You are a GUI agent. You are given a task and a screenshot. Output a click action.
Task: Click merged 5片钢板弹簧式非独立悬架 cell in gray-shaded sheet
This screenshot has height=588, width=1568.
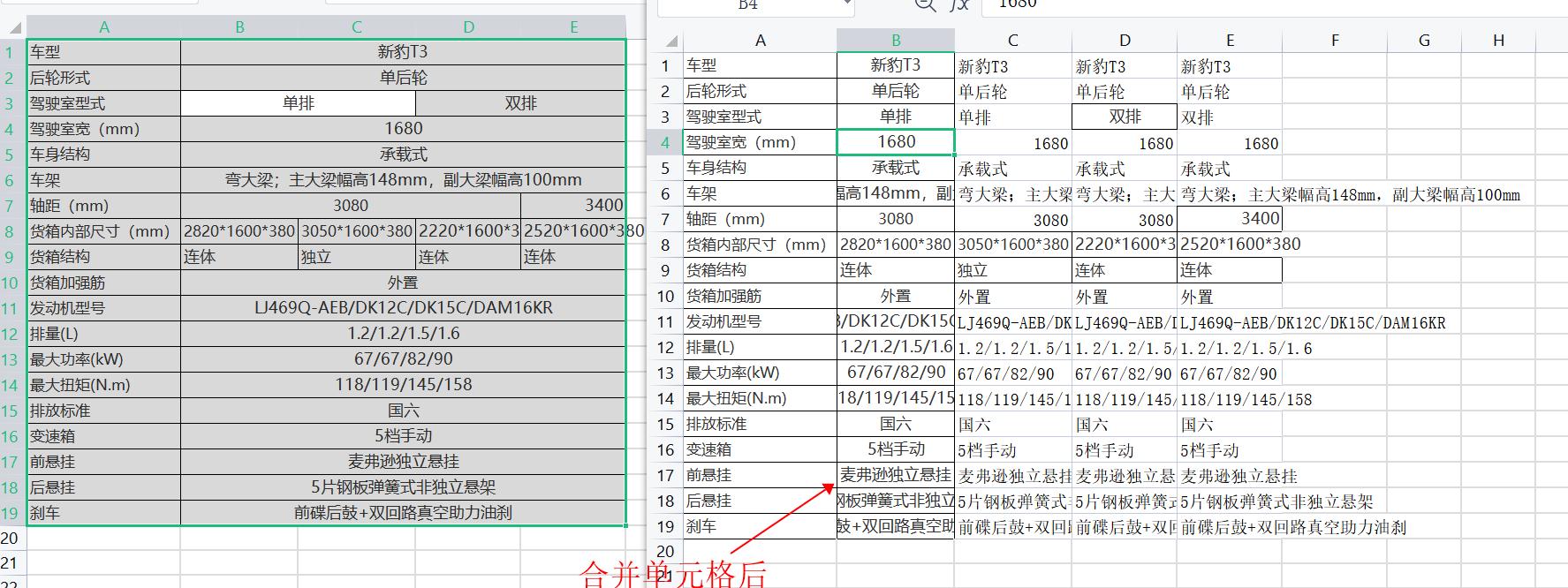404,487
